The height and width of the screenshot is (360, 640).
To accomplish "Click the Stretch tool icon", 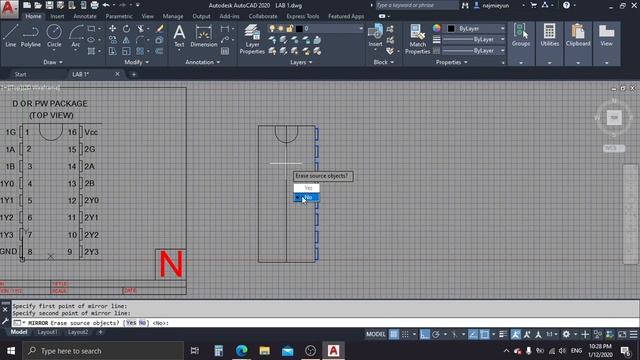I will tap(112, 51).
